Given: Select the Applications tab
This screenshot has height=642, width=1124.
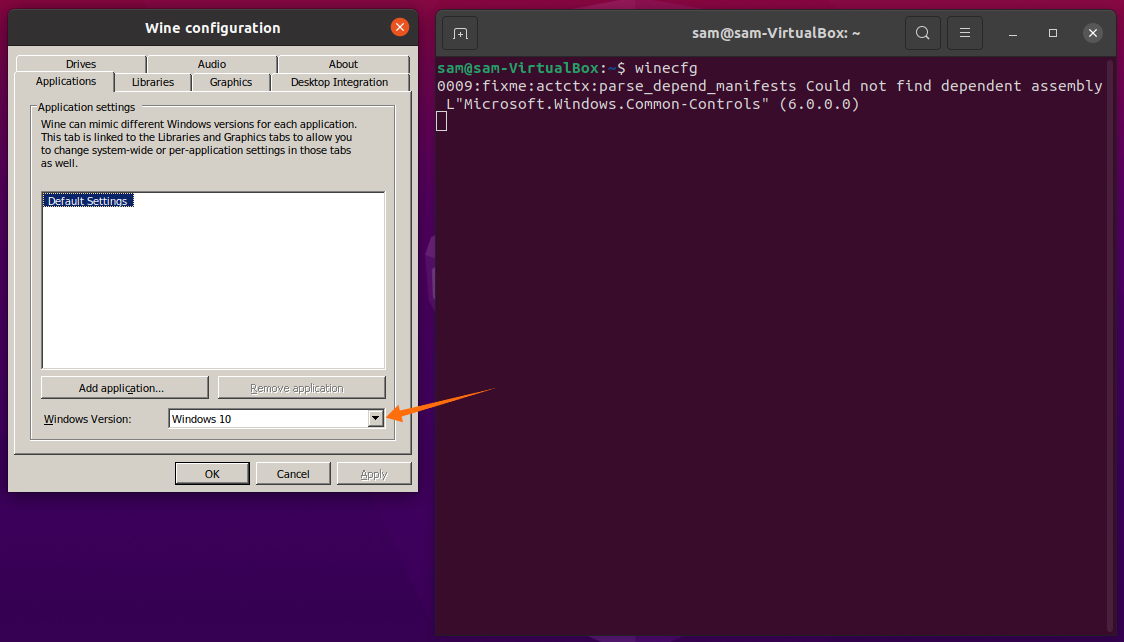Looking at the screenshot, I should click(x=65, y=81).
